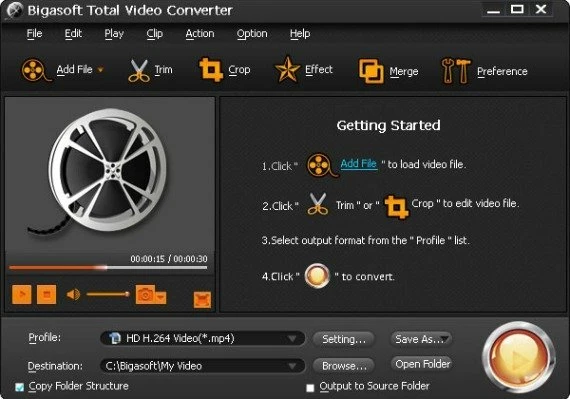
Task: Click the Browse... button
Action: pos(344,366)
